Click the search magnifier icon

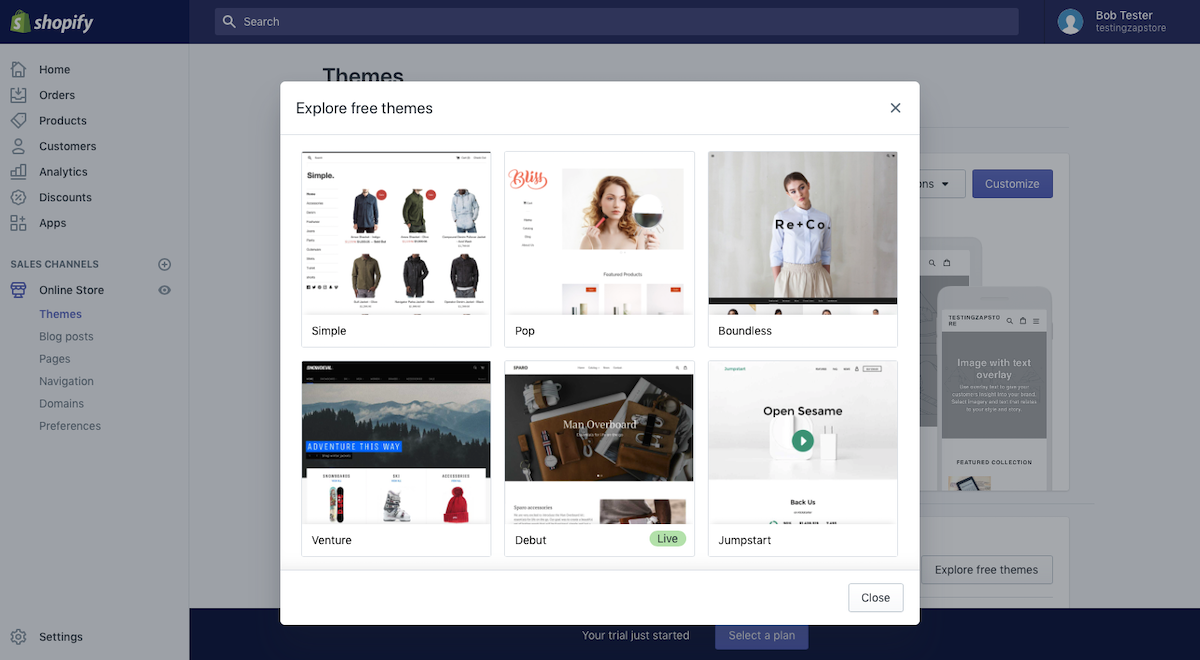point(229,21)
